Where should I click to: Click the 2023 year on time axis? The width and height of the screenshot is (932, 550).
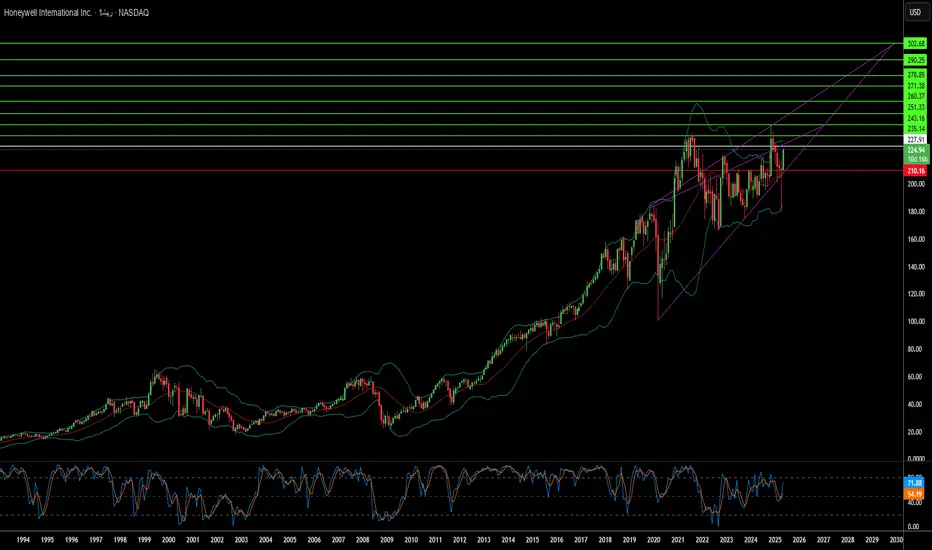[726, 540]
